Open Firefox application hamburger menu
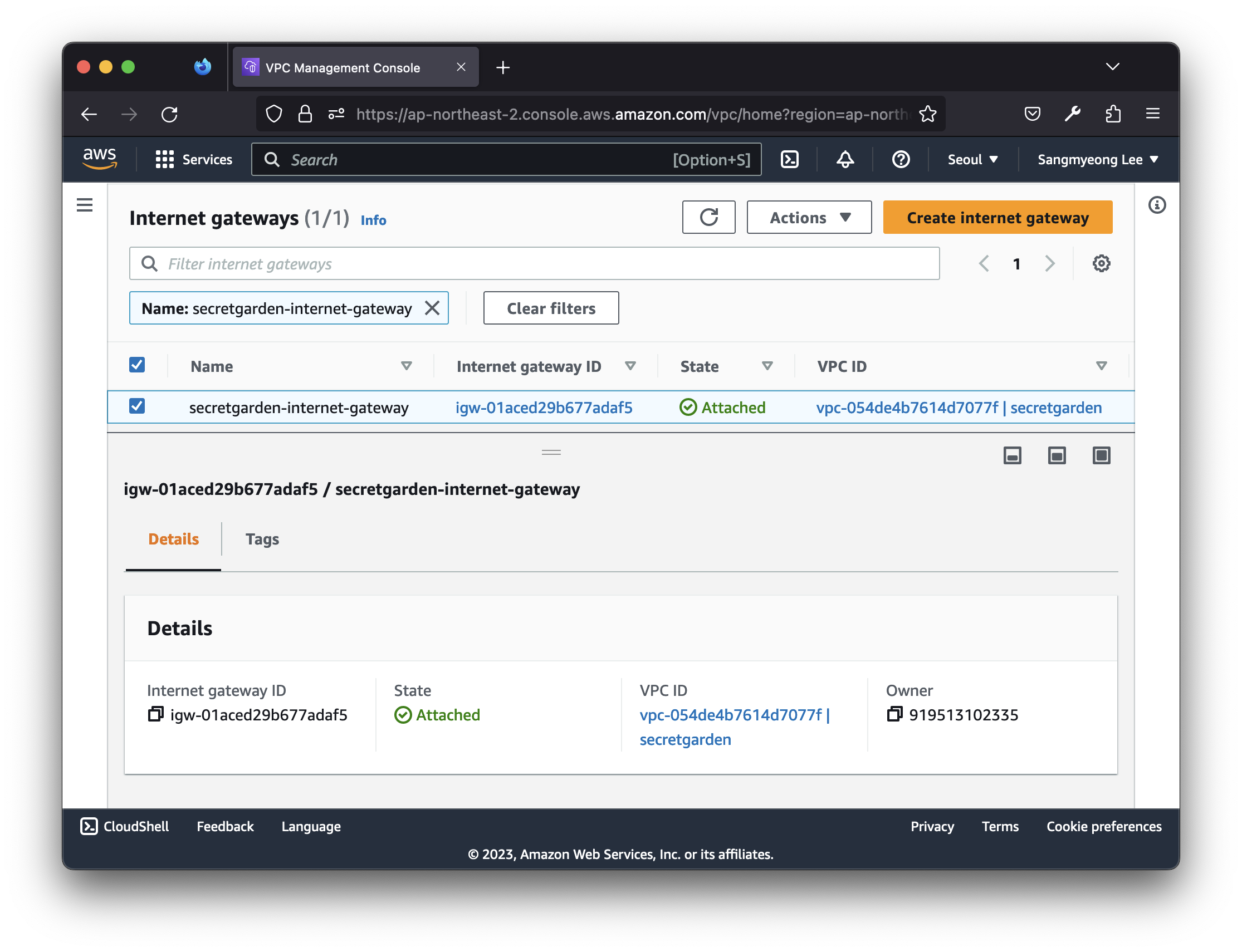1242x952 pixels. 1152,115
